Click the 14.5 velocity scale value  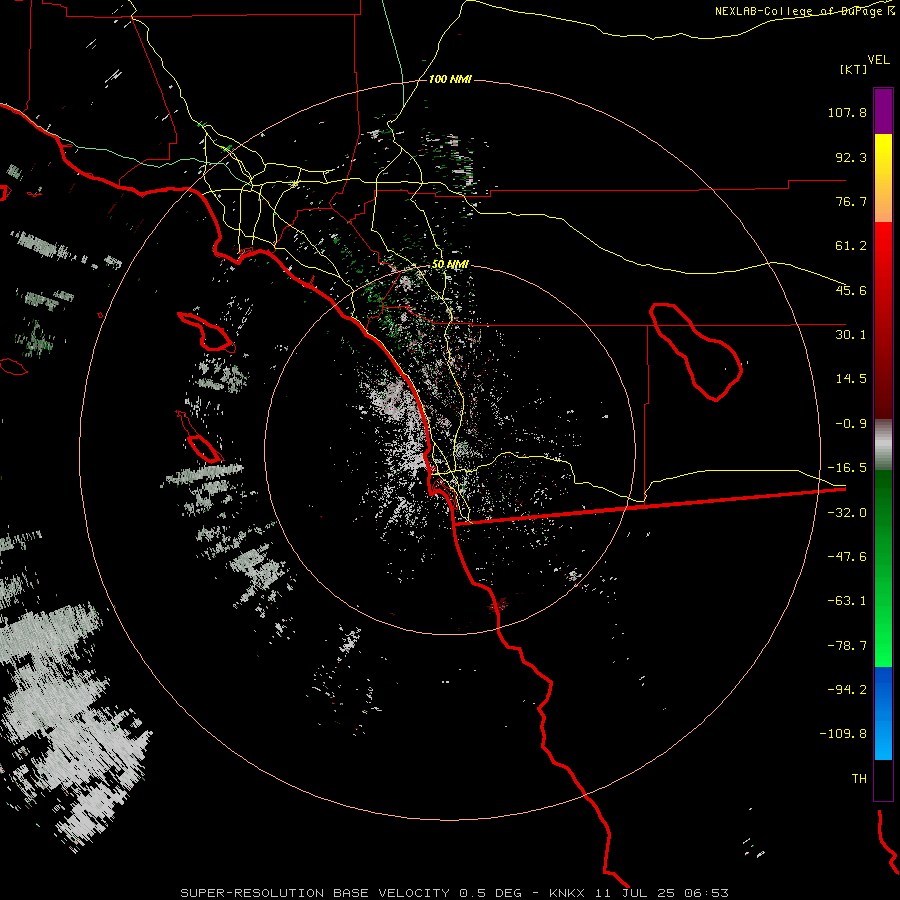(851, 379)
